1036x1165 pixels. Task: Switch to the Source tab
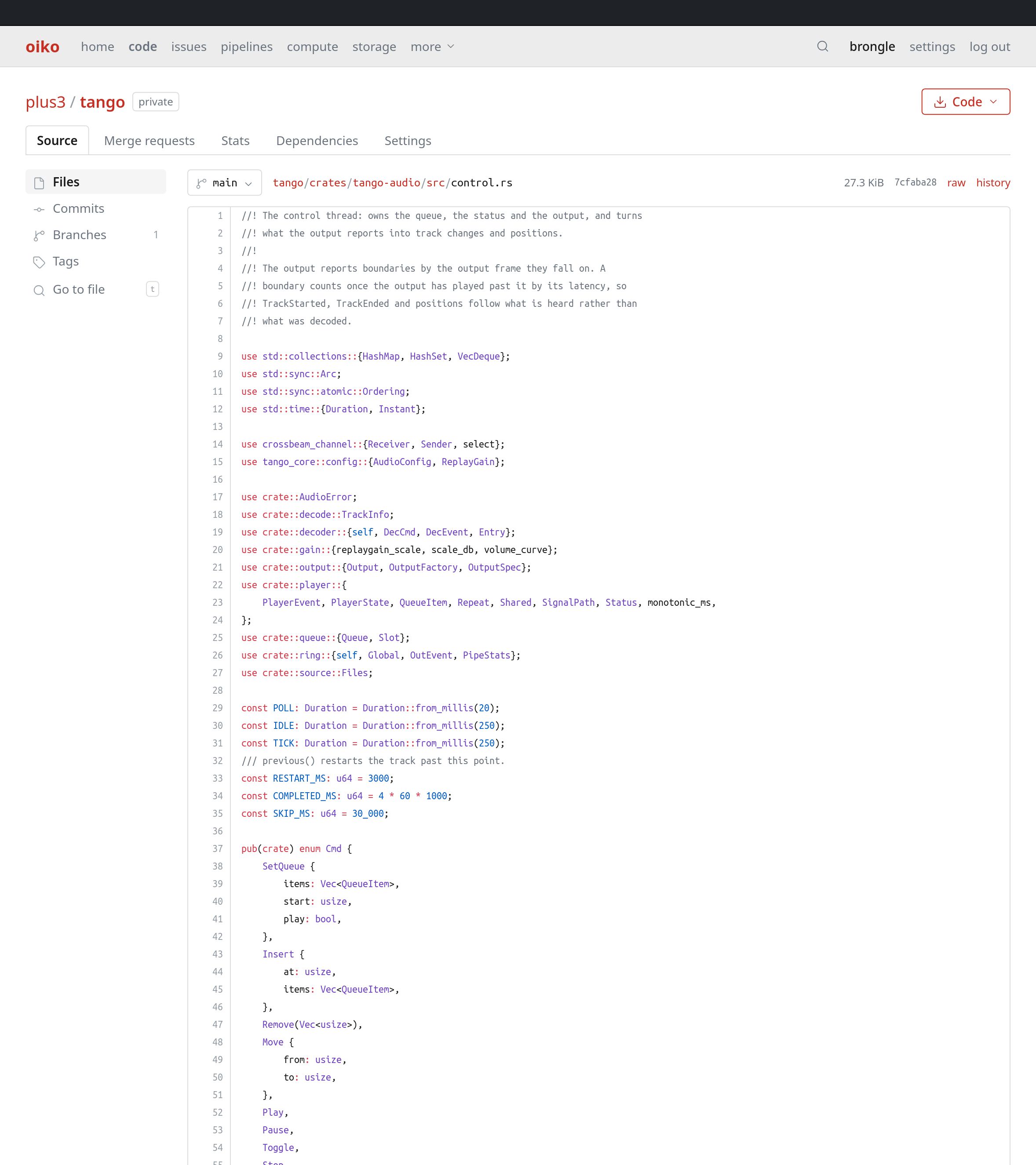point(57,140)
